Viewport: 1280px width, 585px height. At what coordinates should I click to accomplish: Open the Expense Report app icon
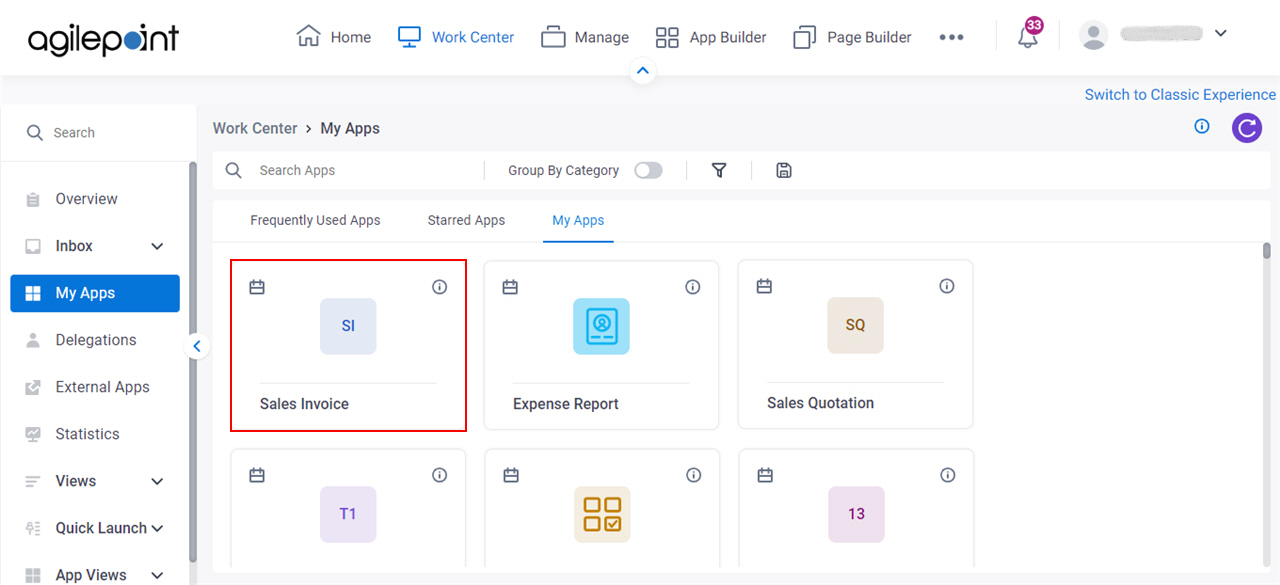[601, 326]
